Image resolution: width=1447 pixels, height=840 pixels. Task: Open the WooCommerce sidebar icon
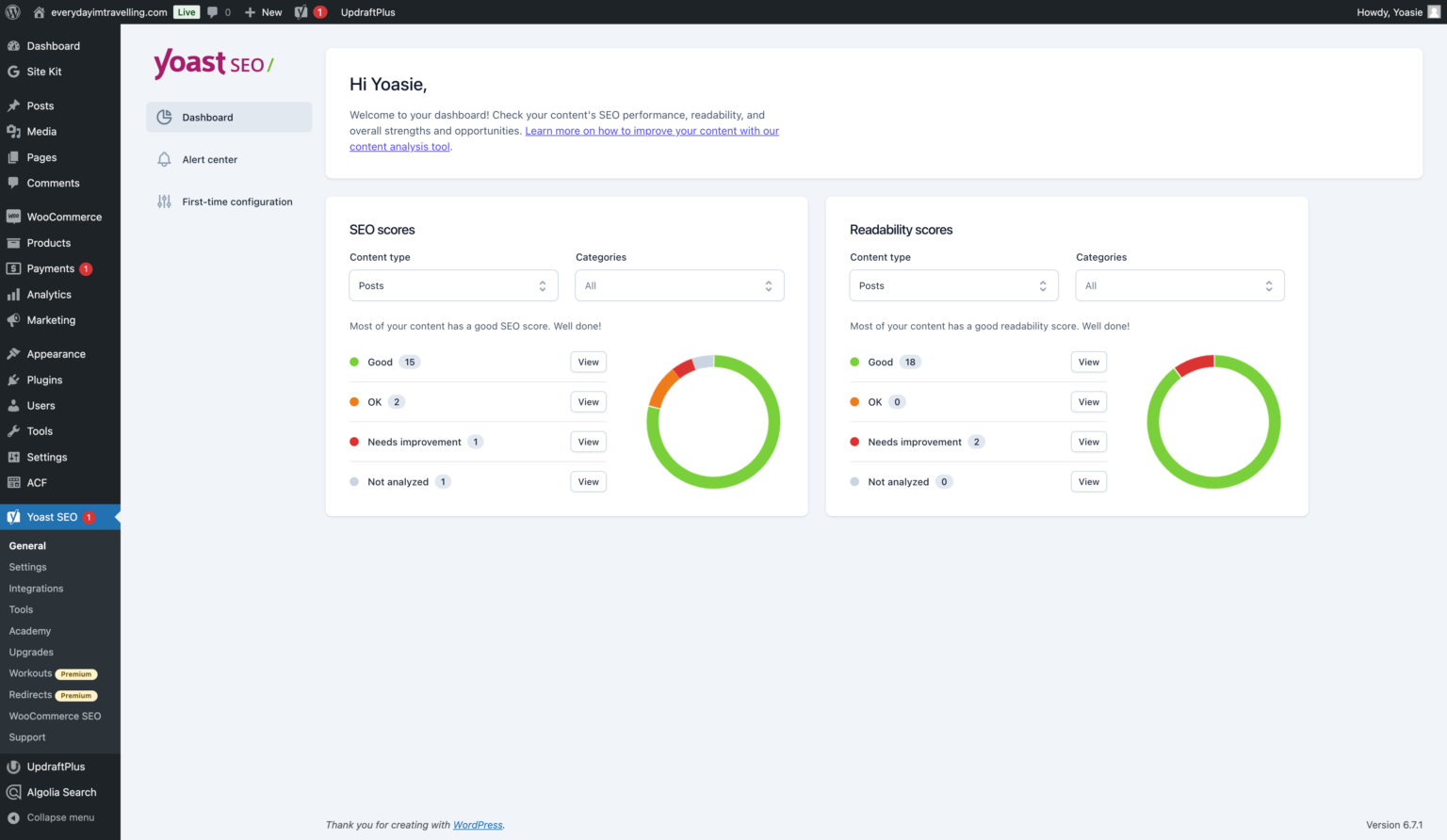(x=13, y=217)
